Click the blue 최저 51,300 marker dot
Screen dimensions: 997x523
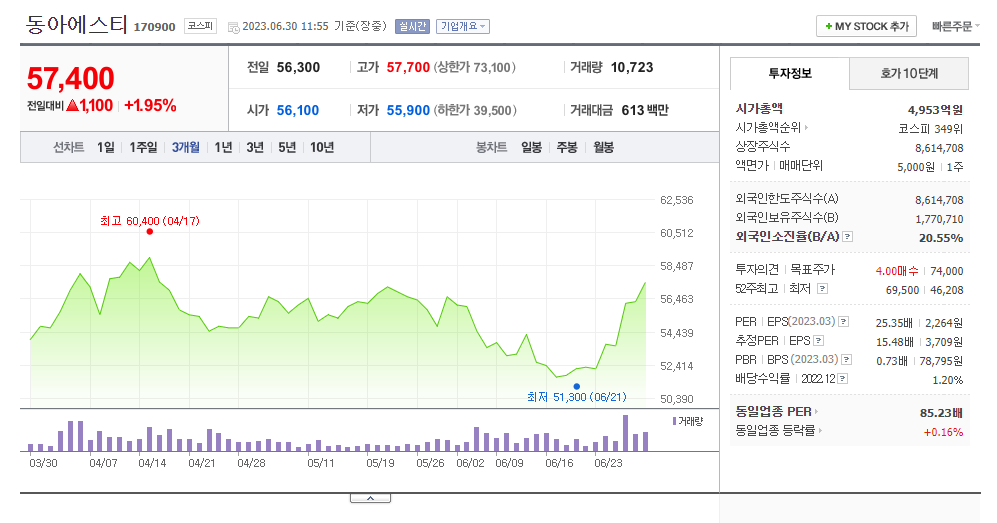577,386
